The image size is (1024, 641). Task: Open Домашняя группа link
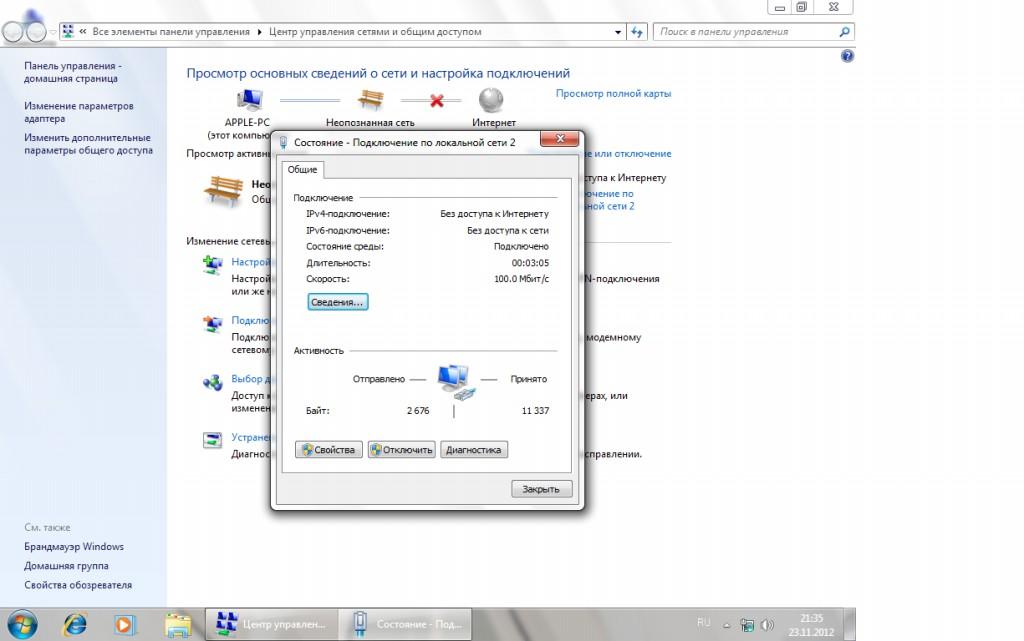pyautogui.click(x=66, y=566)
